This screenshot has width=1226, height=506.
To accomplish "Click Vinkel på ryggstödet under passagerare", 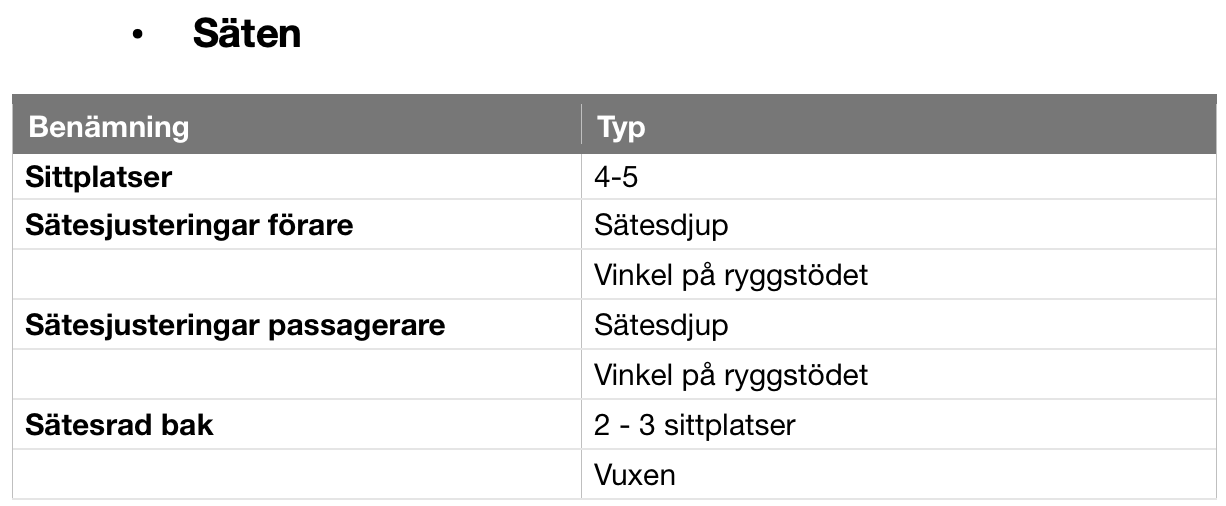I will click(731, 375).
